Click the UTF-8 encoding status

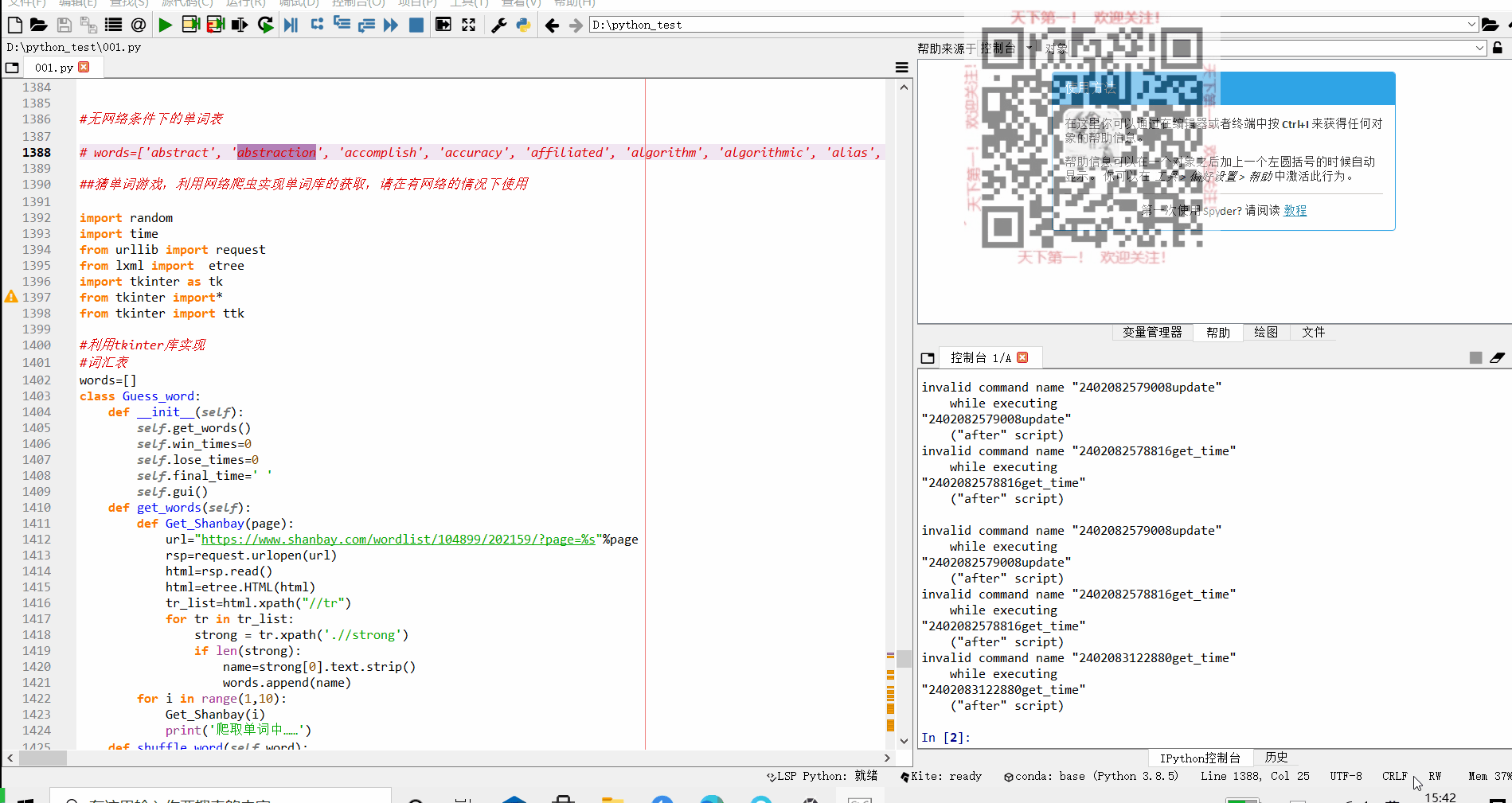click(1346, 776)
